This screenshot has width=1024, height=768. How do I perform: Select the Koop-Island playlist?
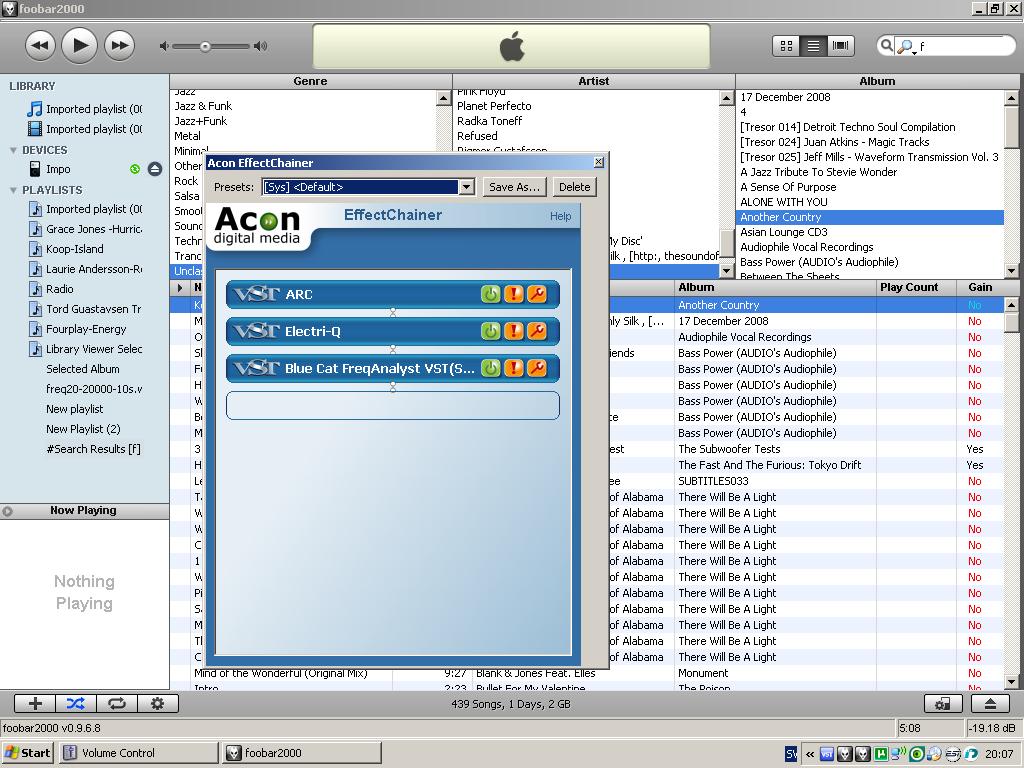click(74, 249)
